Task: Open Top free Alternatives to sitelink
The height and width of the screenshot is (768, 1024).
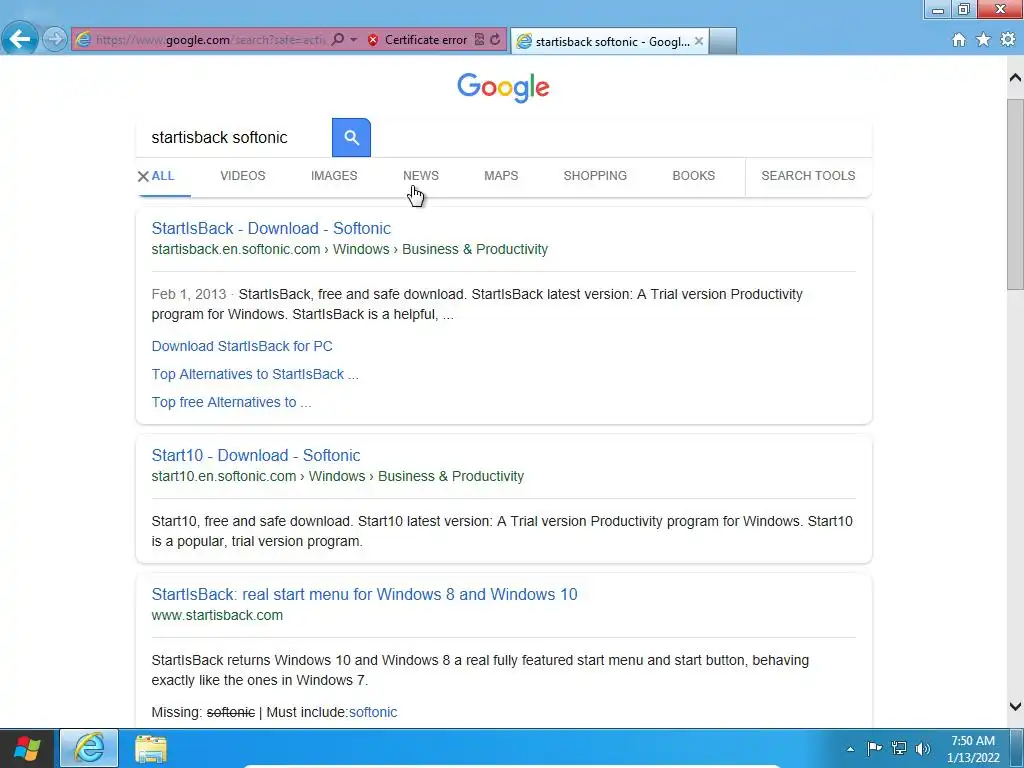Action: (231, 402)
